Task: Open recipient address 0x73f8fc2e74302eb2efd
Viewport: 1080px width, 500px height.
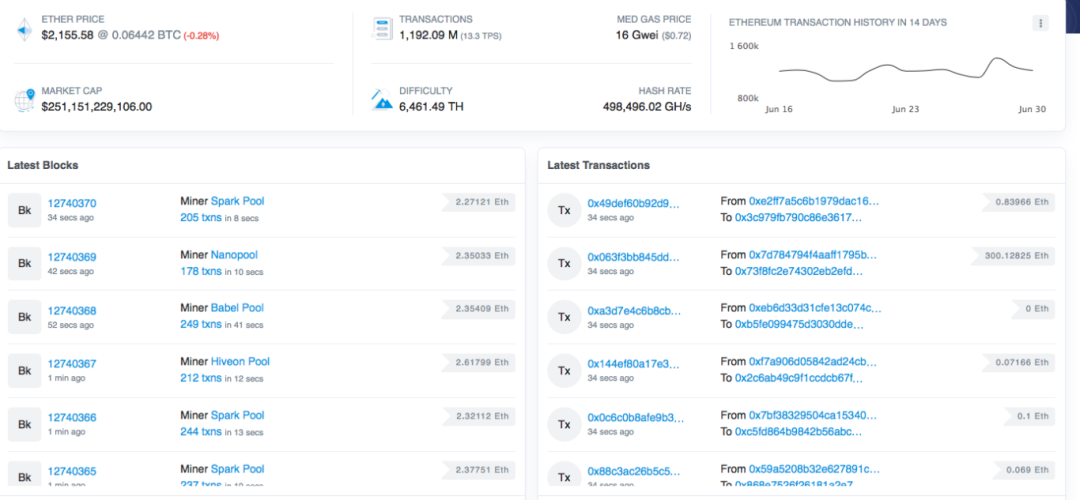Action: pos(798,271)
